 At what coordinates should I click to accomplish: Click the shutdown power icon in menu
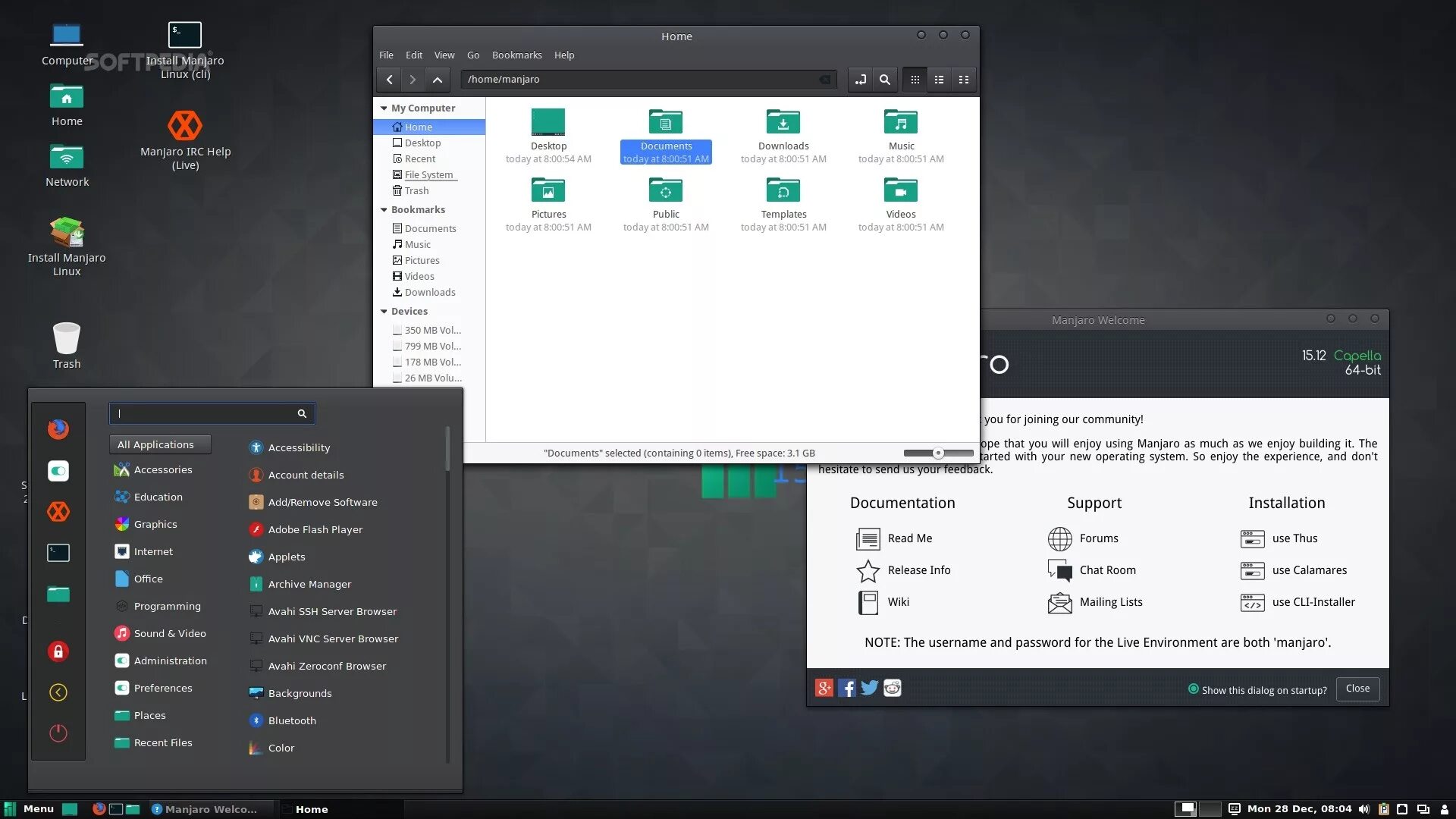(x=58, y=733)
